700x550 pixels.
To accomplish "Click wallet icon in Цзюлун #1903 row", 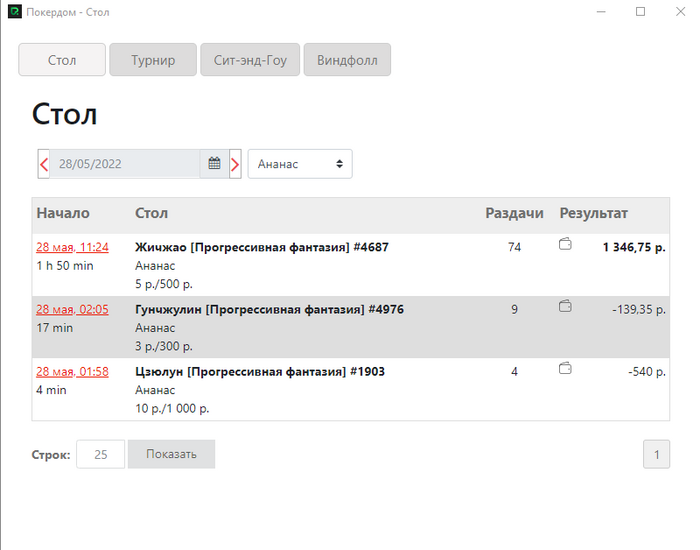I will click(565, 369).
